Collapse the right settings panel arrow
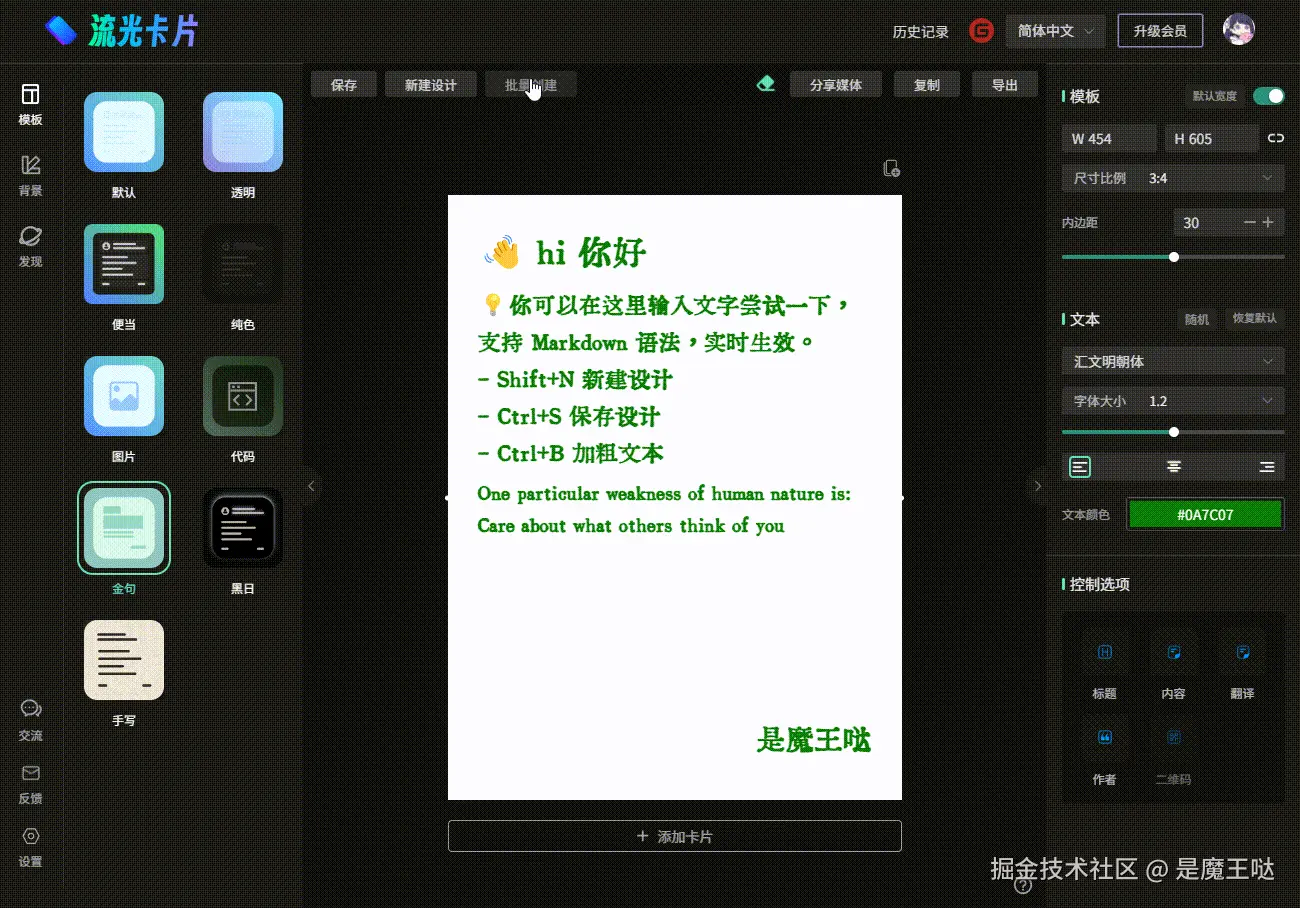Image resolution: width=1300 pixels, height=908 pixels. 1037,486
